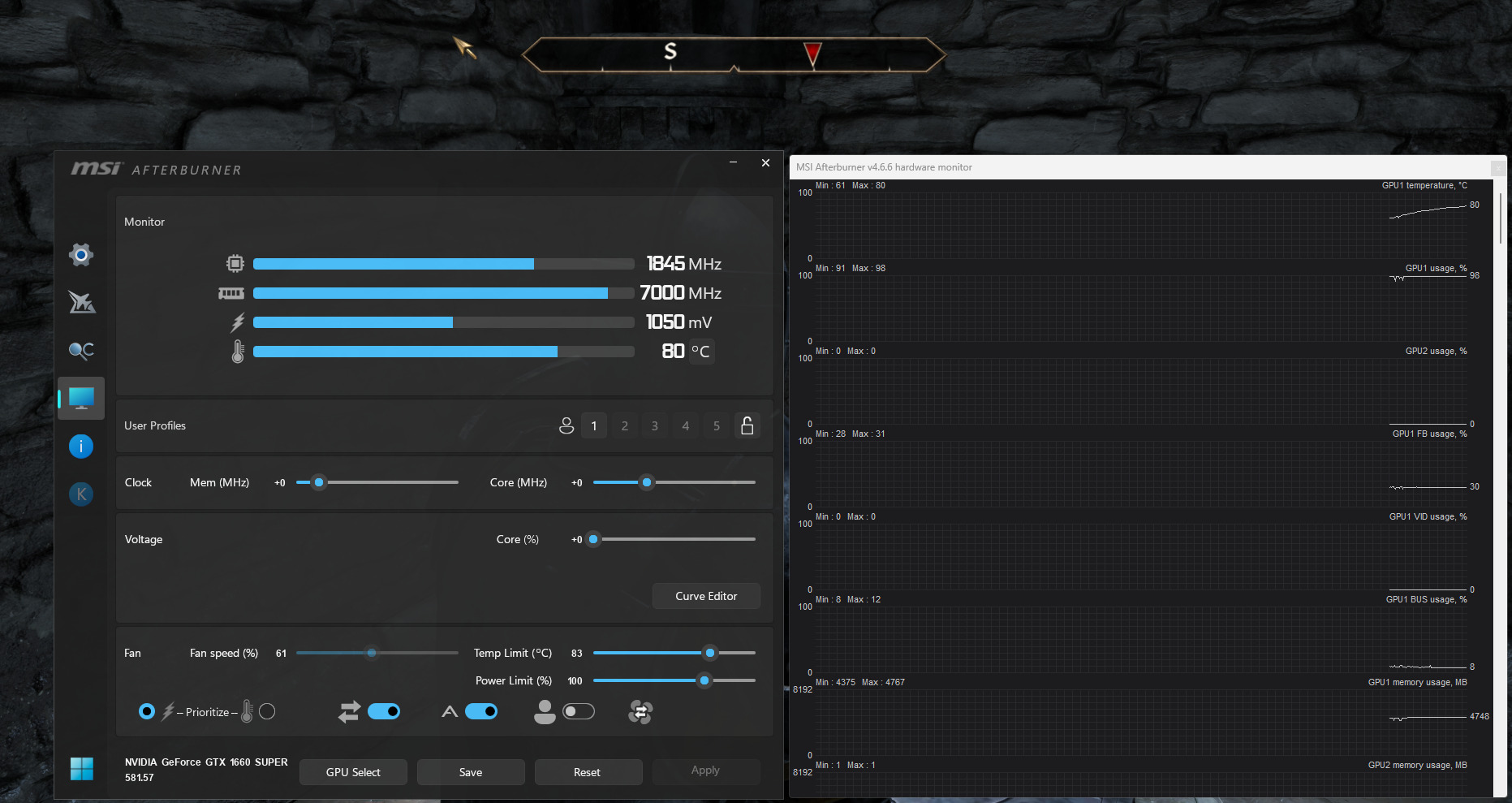Click the user-defined fan person icon

pos(545,712)
